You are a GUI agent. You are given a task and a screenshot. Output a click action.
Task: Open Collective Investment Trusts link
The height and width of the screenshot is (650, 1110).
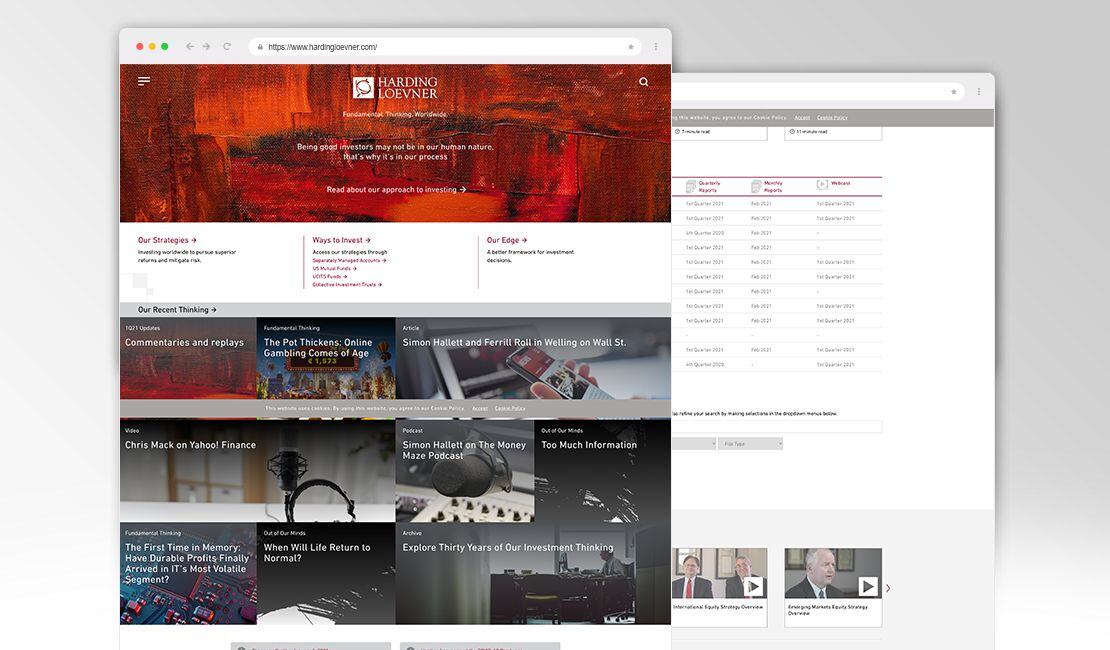(x=347, y=285)
